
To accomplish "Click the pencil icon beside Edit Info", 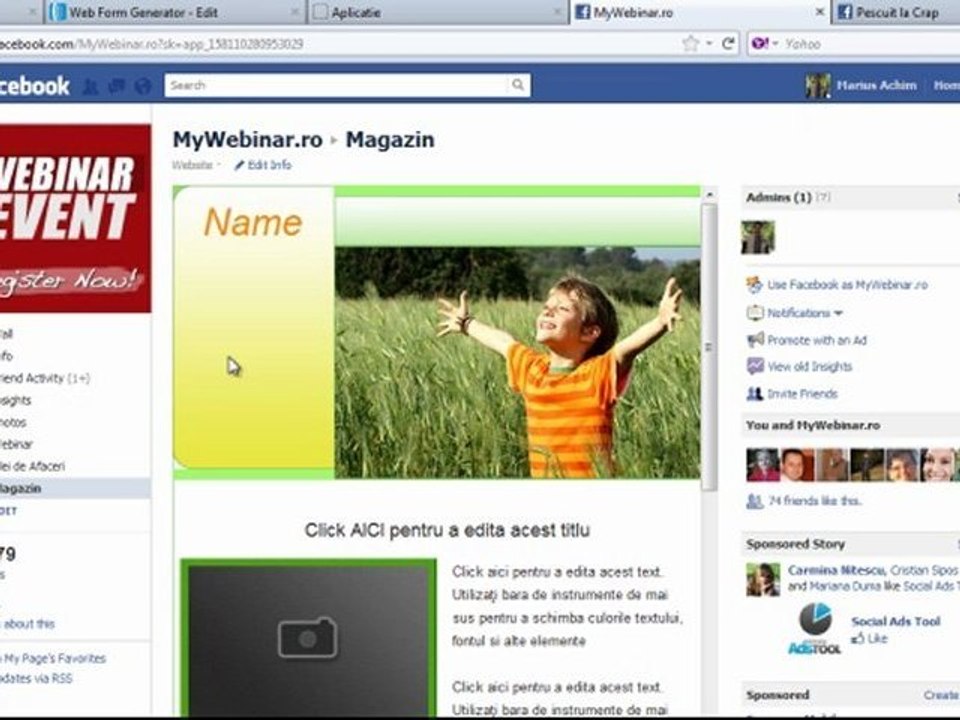I will (x=239, y=165).
